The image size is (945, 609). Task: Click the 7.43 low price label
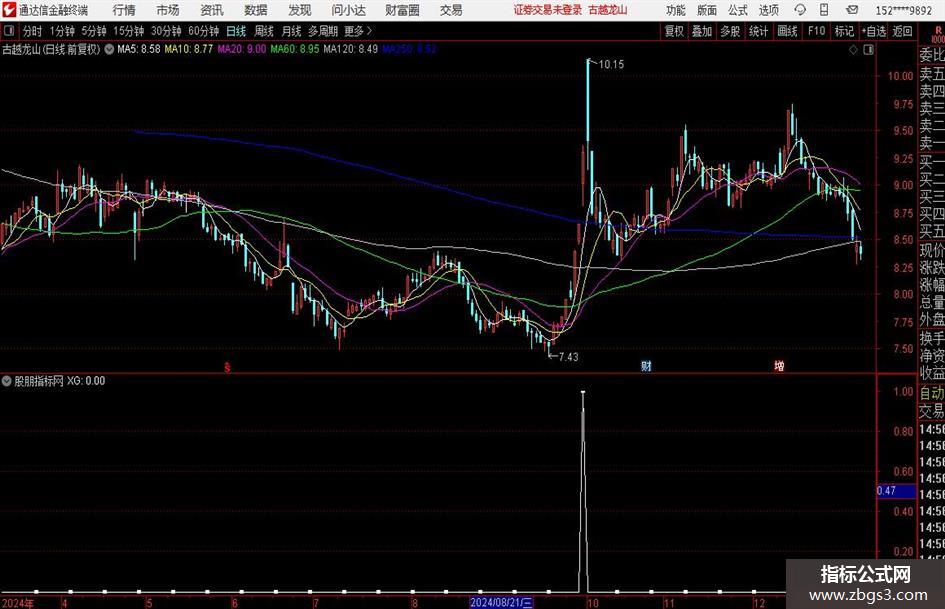[x=568, y=357]
